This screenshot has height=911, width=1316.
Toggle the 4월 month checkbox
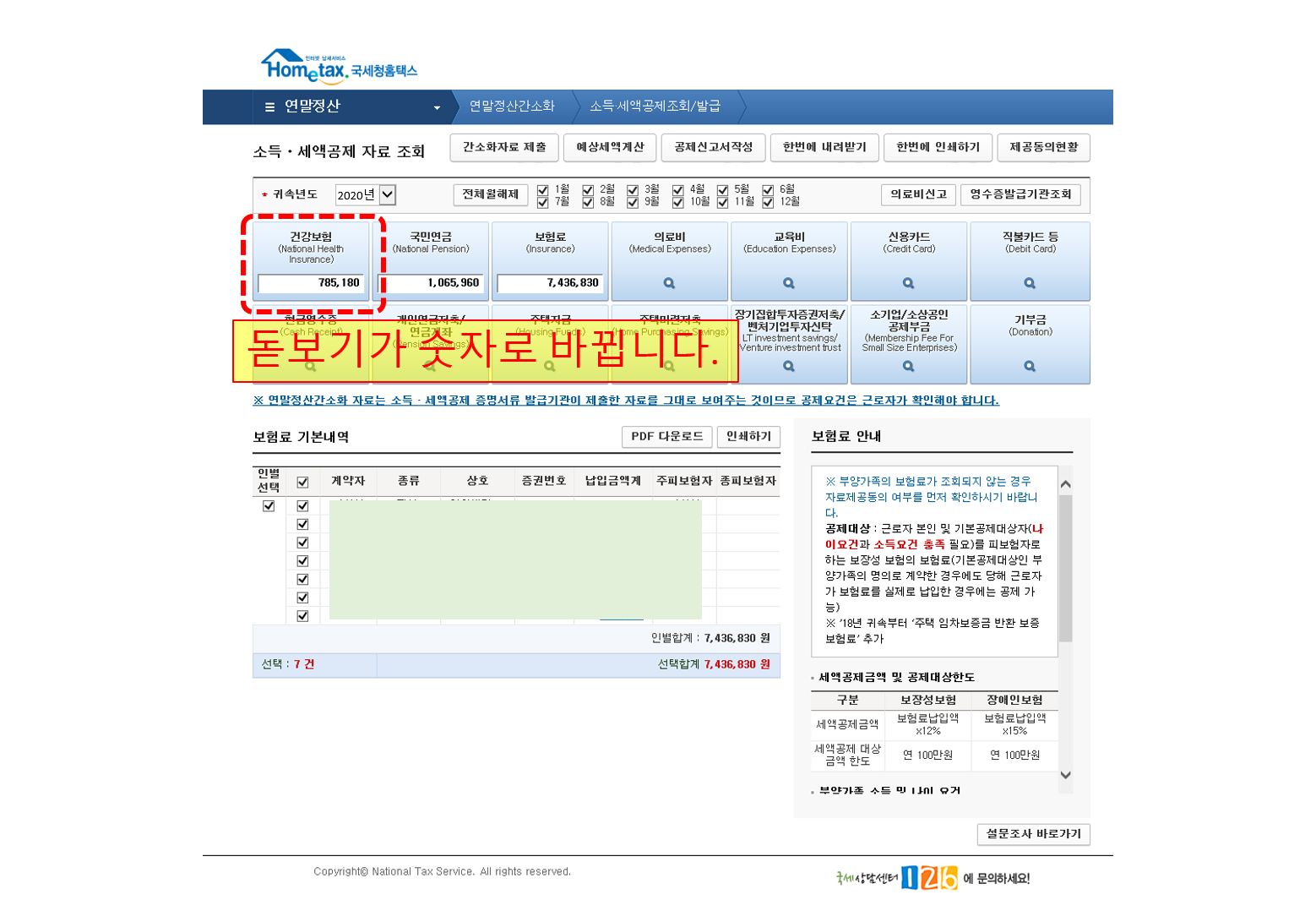pyautogui.click(x=677, y=190)
